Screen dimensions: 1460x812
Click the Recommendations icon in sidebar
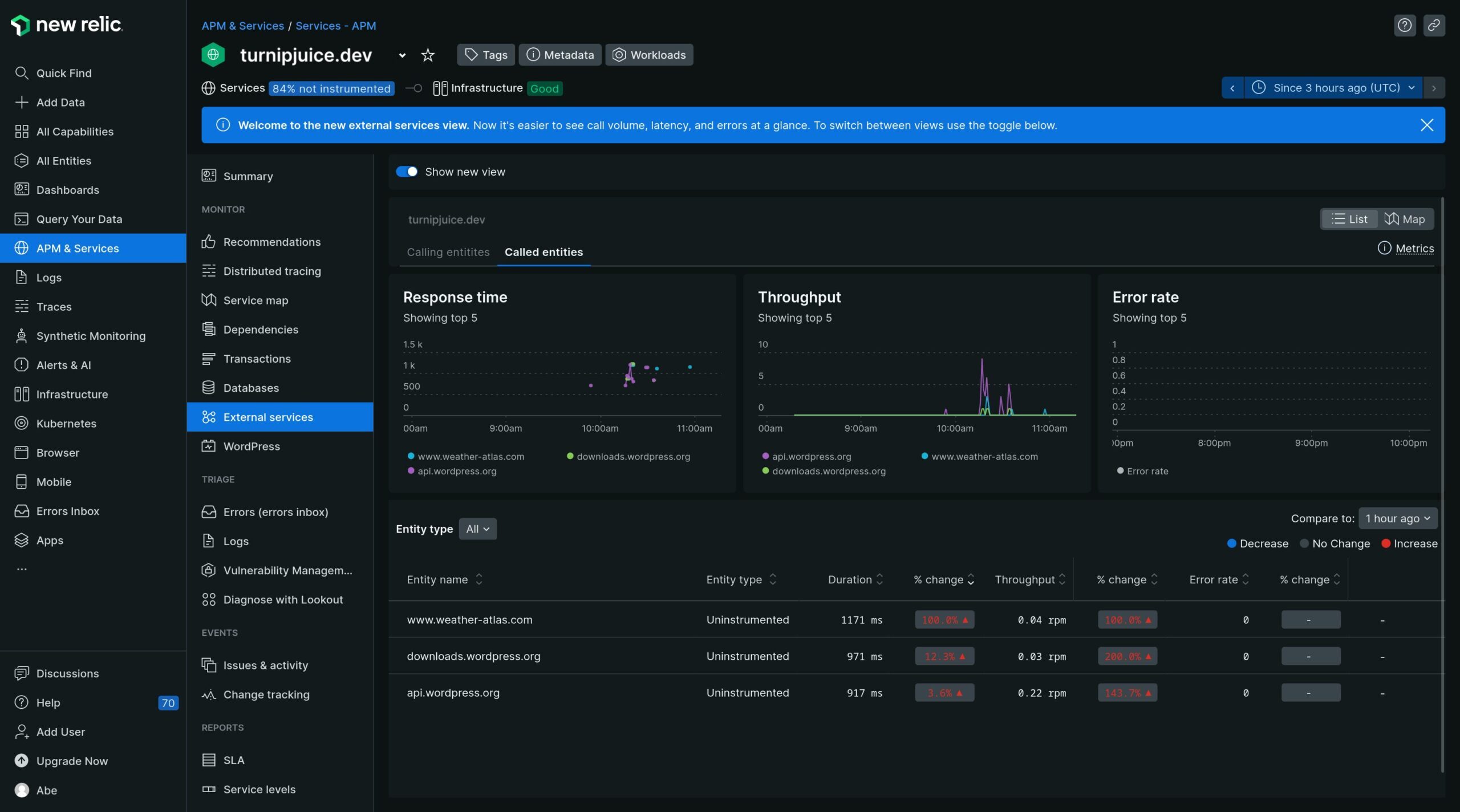coord(208,242)
